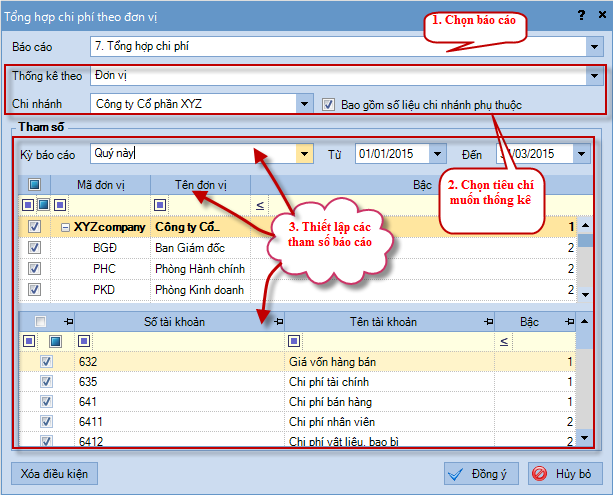
Task: Click the Tên đơn vị filter operator icon
Action: coord(160,204)
